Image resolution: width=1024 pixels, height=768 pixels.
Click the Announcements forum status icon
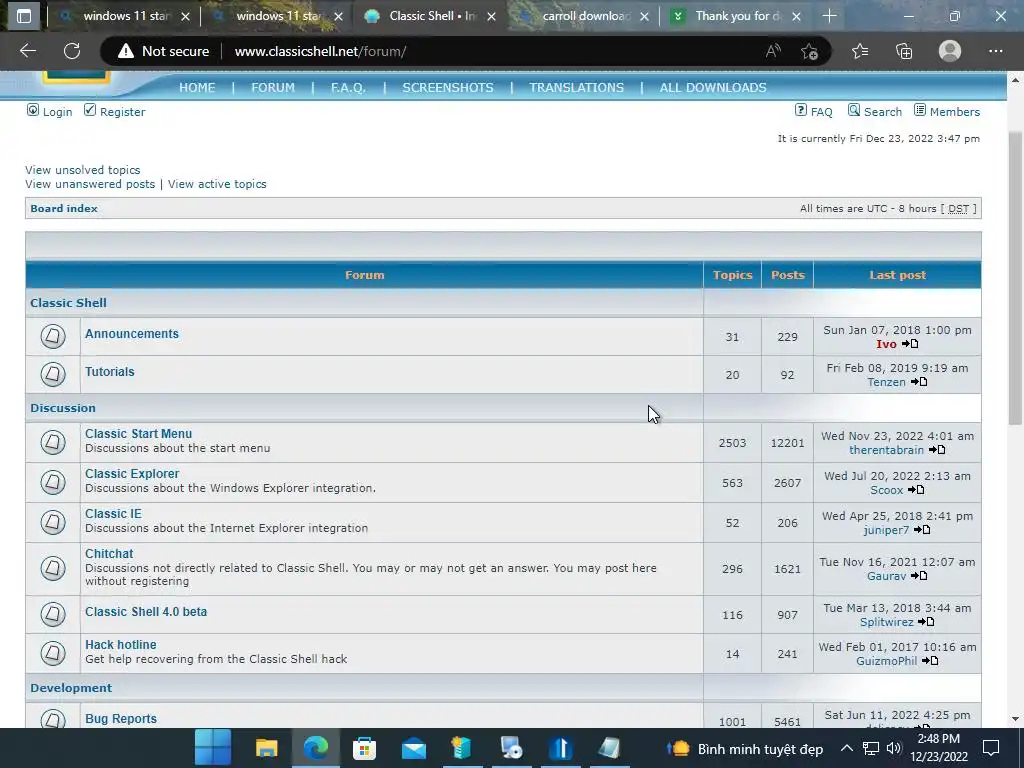(53, 336)
